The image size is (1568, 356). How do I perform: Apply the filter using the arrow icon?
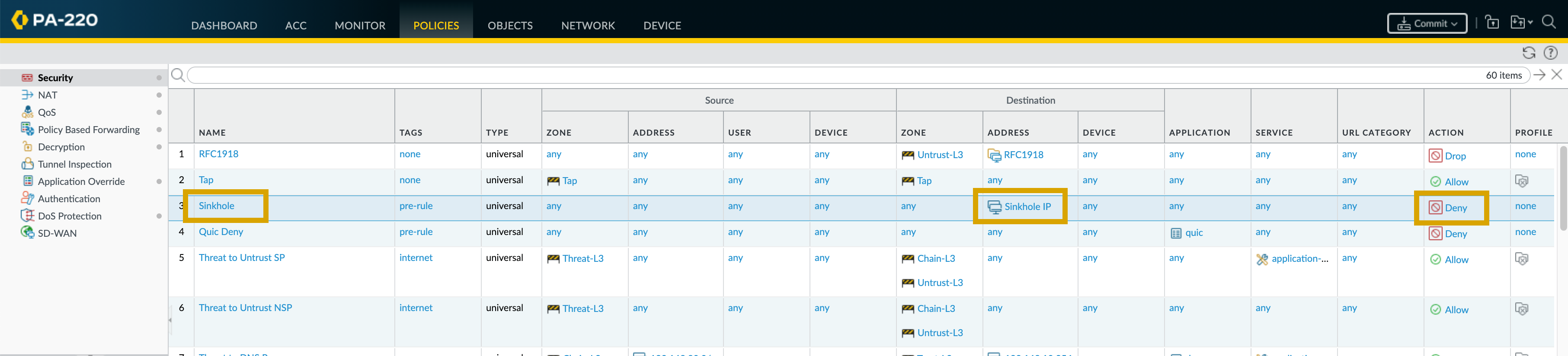[1539, 75]
